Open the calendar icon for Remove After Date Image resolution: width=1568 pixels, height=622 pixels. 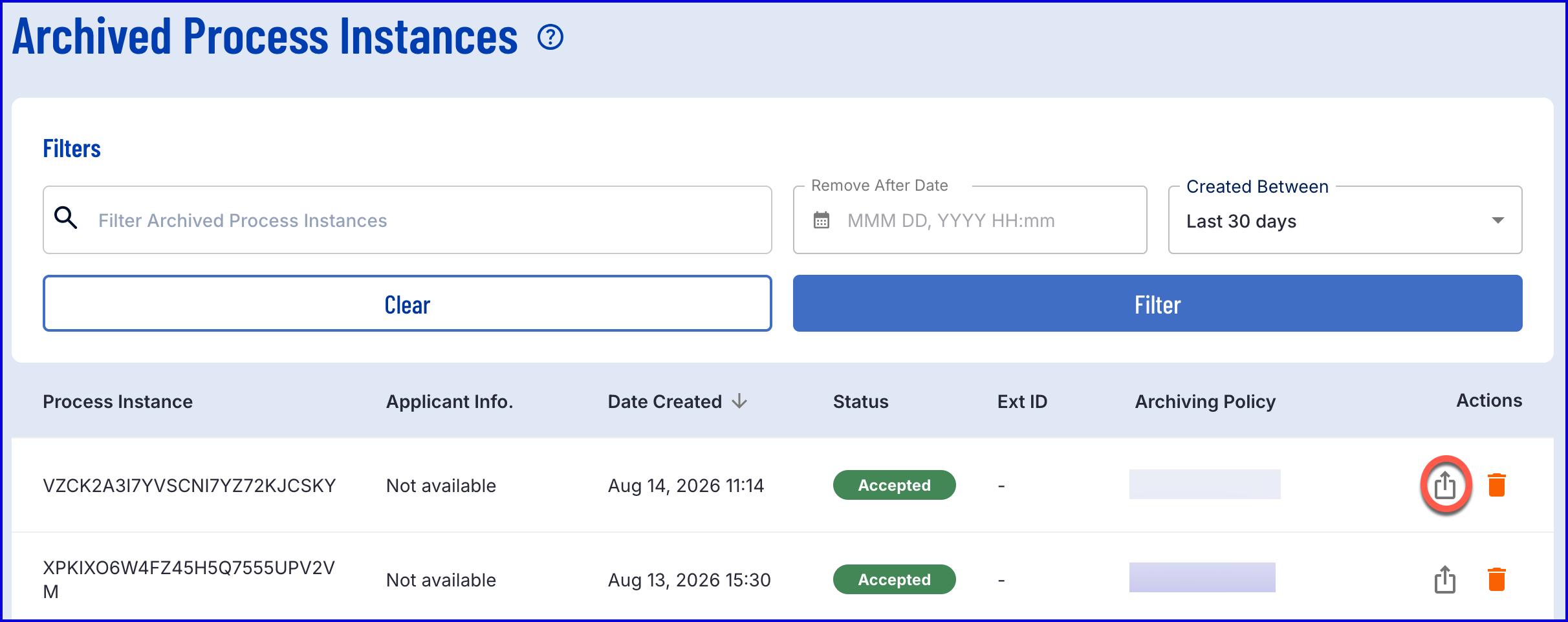[x=822, y=220]
